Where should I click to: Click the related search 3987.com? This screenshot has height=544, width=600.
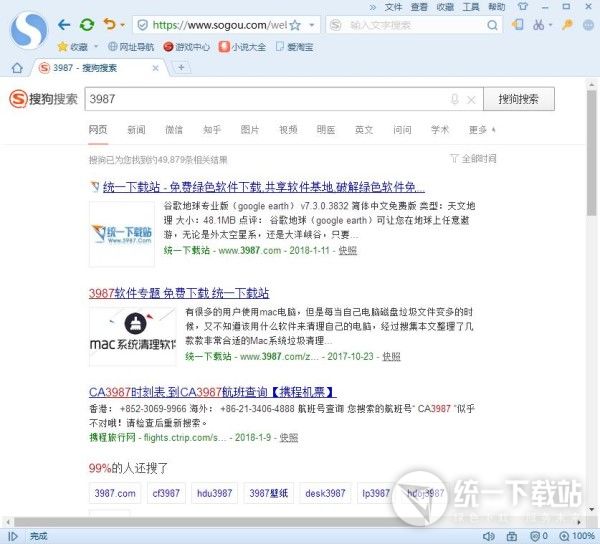point(115,493)
